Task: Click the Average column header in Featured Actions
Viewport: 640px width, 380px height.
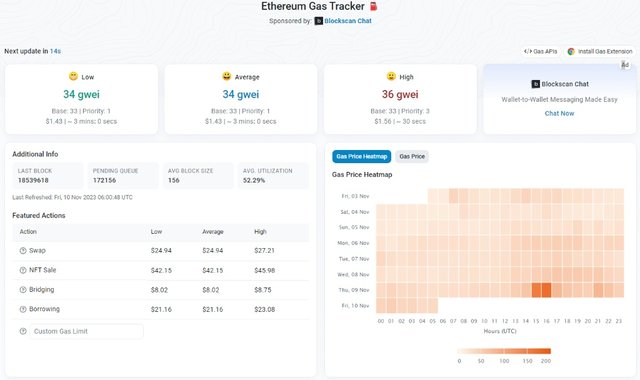Action: [x=213, y=232]
